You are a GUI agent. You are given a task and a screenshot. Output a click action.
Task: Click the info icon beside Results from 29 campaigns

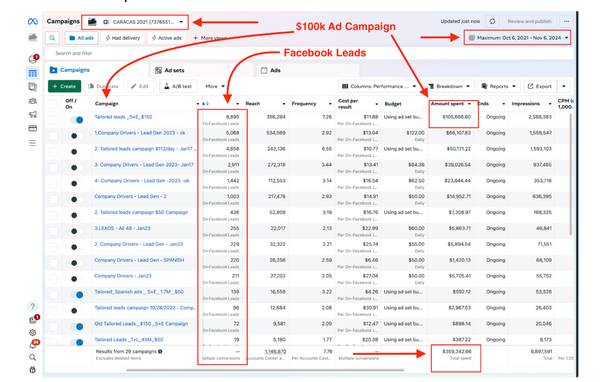pyautogui.click(x=160, y=351)
